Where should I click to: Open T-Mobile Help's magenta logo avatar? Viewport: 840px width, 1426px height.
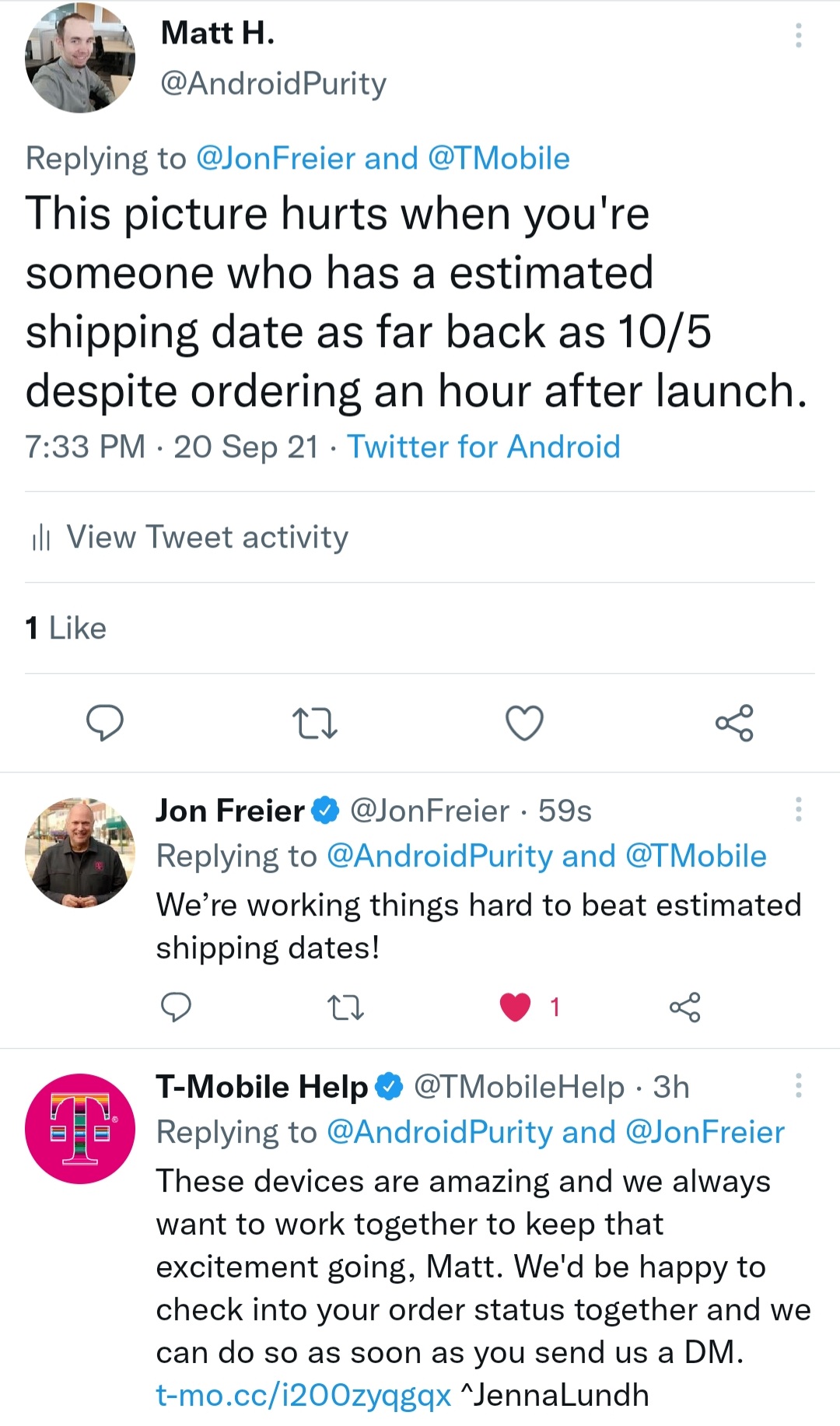pos(80,1129)
